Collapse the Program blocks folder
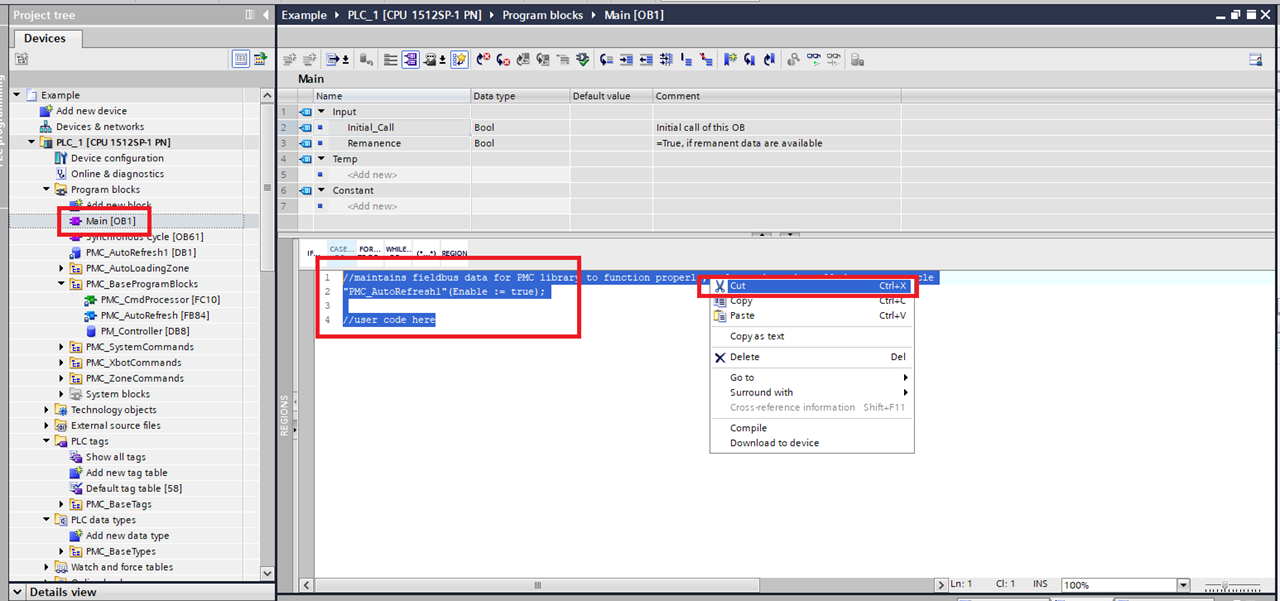This screenshot has height=601, width=1280. [x=47, y=190]
